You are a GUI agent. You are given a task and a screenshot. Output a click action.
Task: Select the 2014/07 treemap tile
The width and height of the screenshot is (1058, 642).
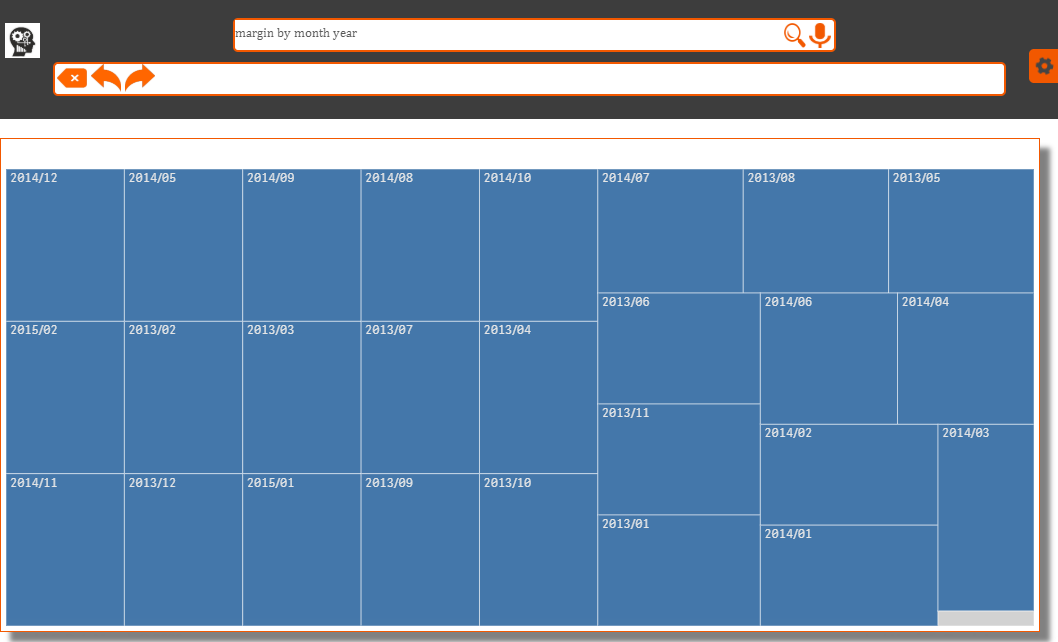(671, 231)
